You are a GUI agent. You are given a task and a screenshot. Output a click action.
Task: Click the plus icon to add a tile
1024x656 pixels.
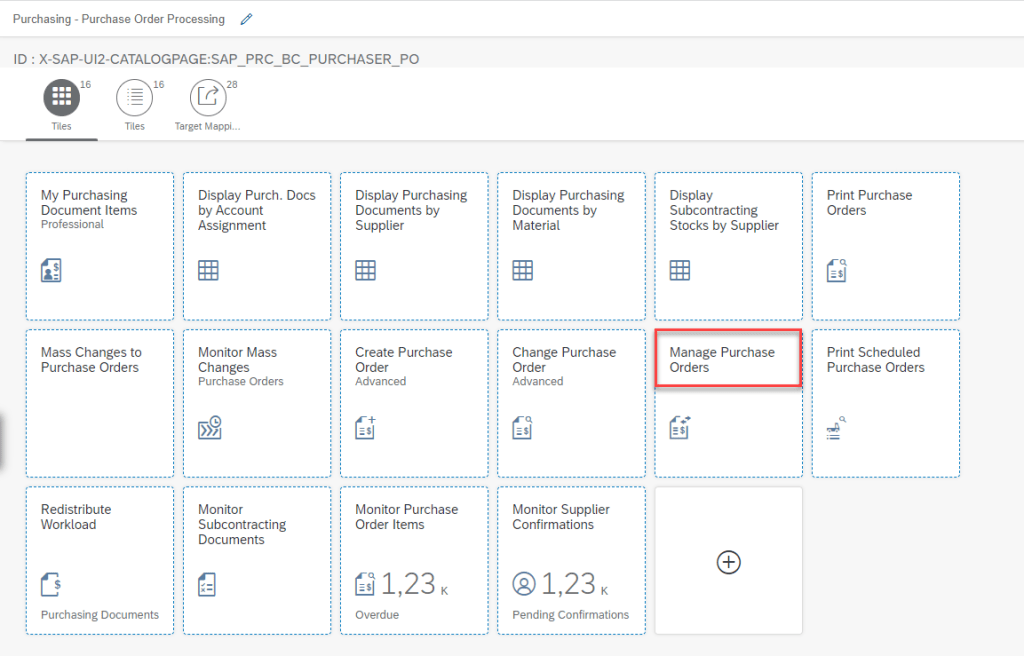[x=729, y=562]
